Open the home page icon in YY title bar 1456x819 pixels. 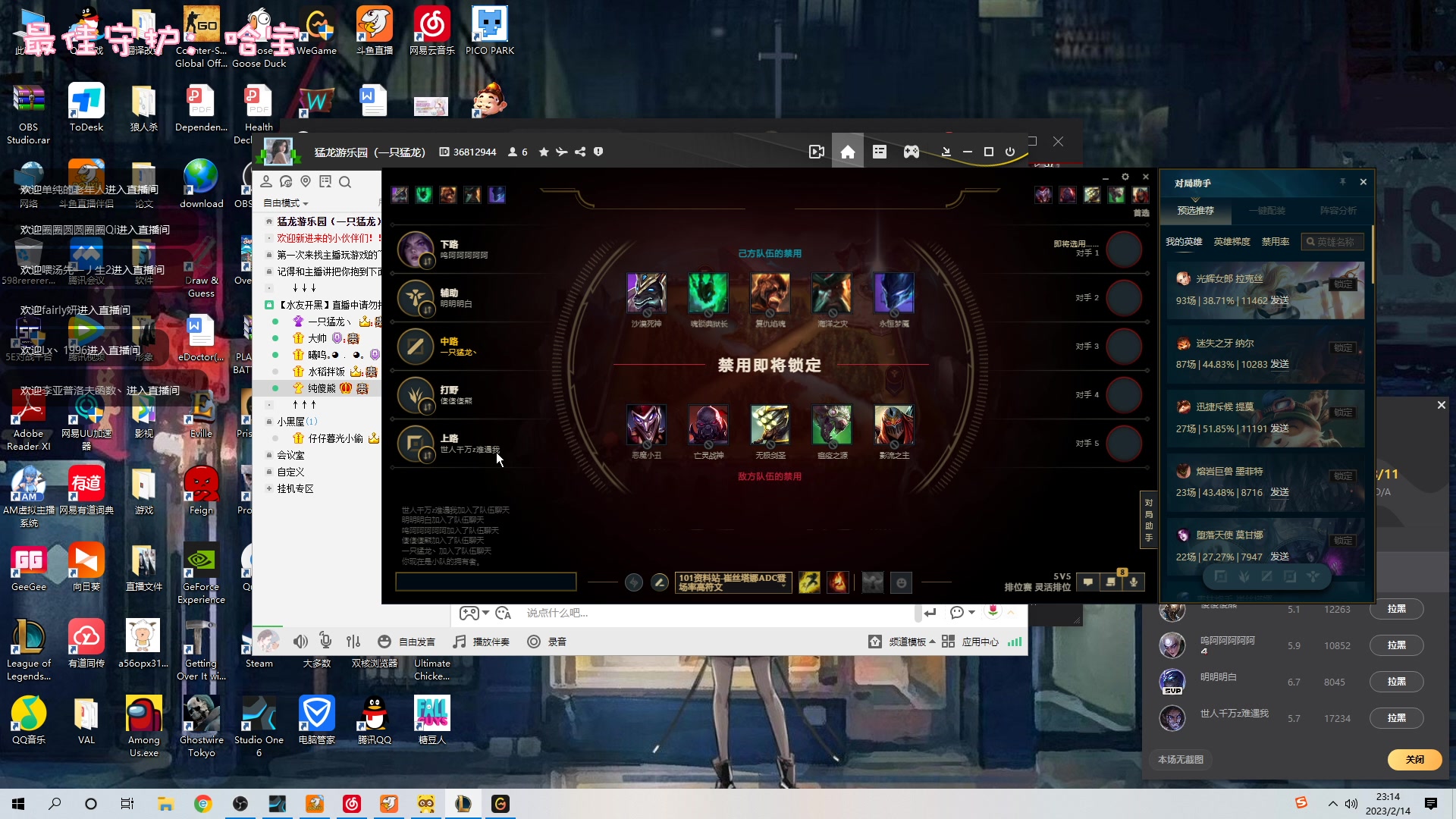pyautogui.click(x=847, y=152)
